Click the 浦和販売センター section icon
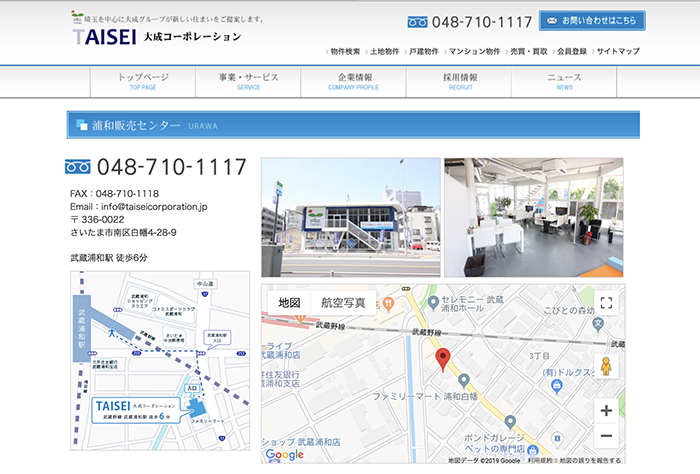Image resolution: width=700 pixels, height=474 pixels. pos(82,125)
